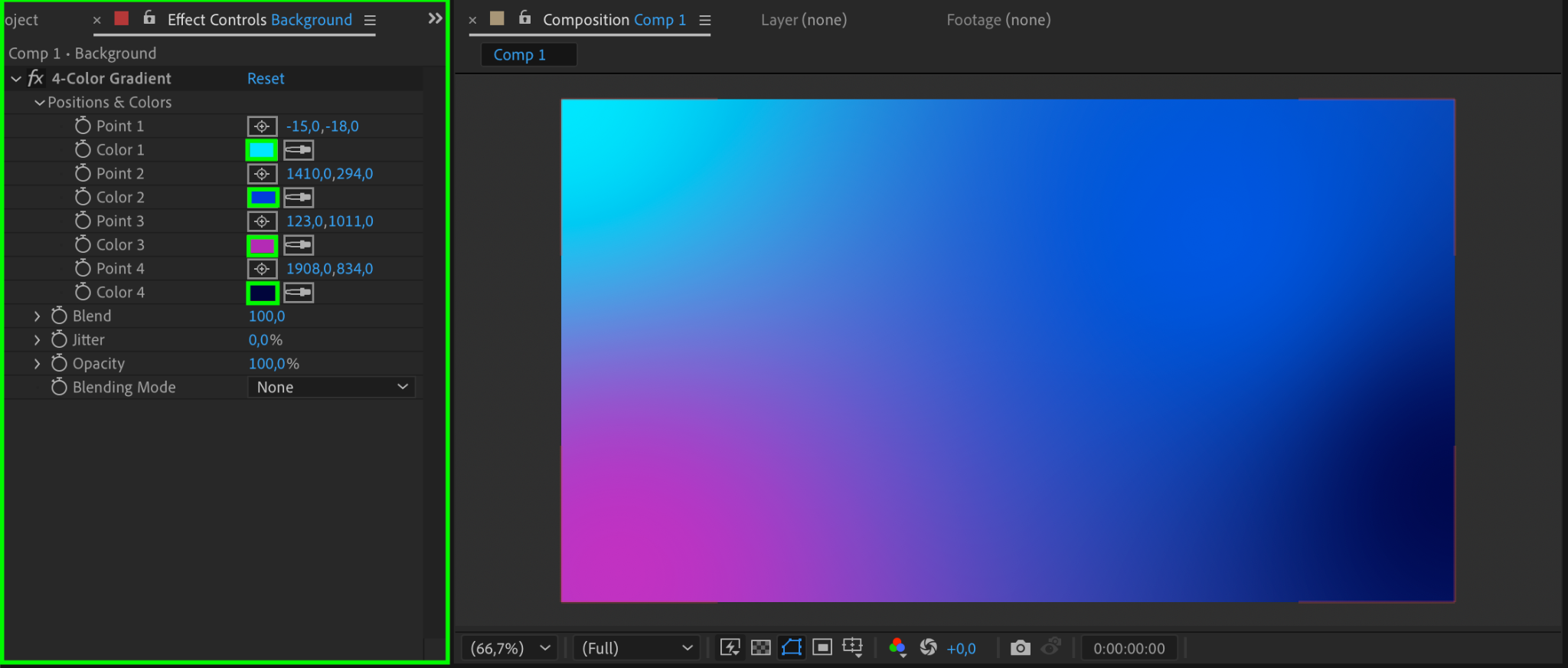Select the Color 4 eyedropper tool

coord(299,293)
